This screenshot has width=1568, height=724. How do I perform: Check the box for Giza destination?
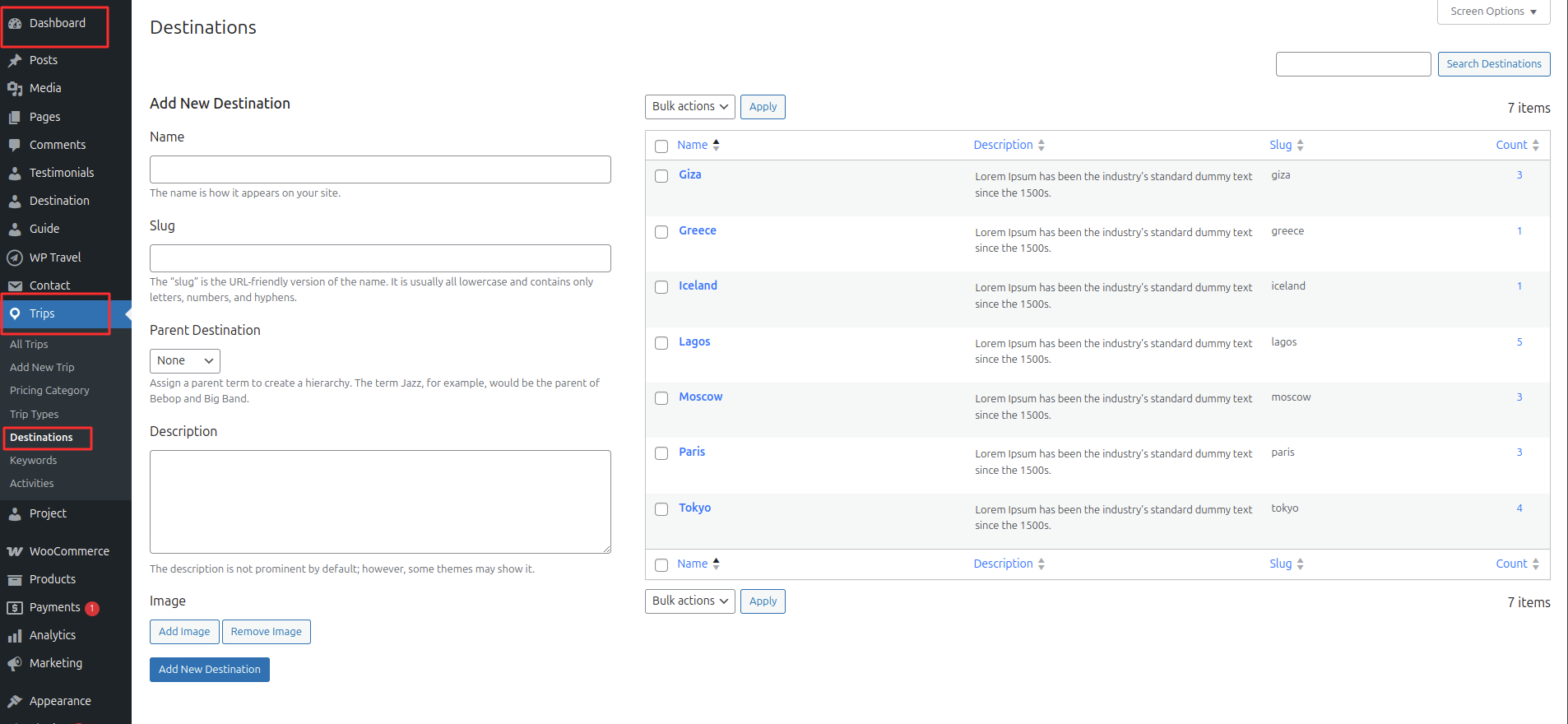coord(661,176)
